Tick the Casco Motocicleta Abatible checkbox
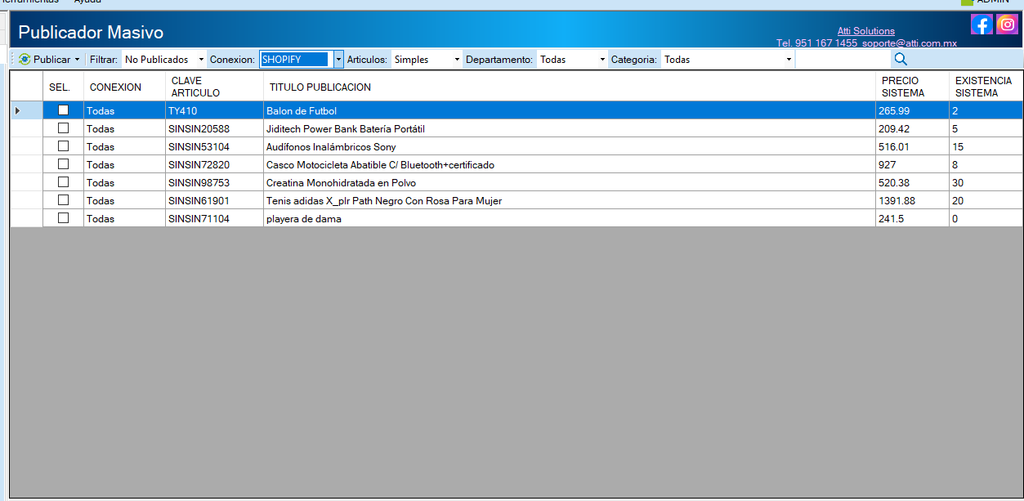This screenshot has width=1024, height=501. tap(63, 165)
